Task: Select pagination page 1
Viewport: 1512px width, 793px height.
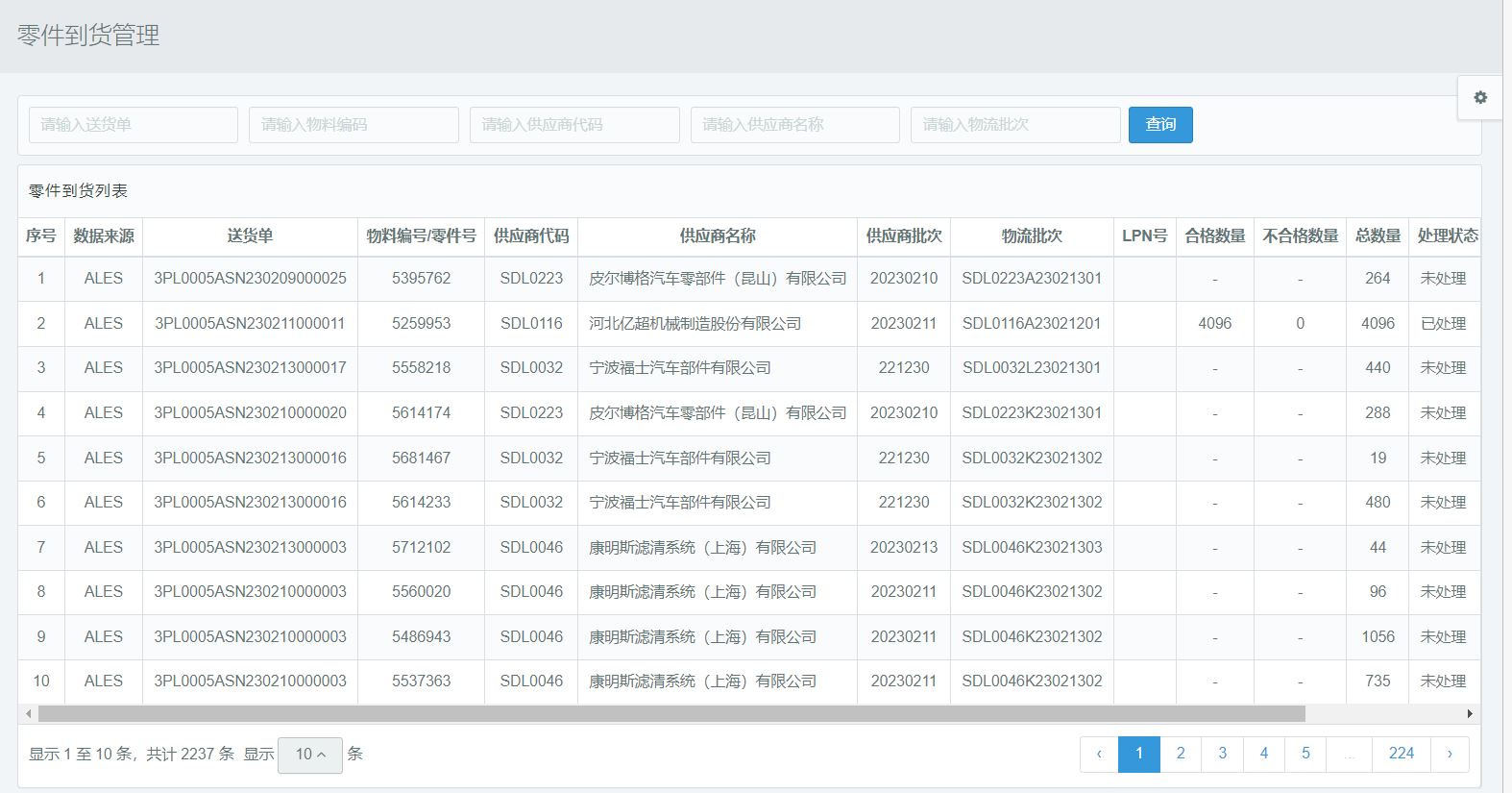Action: pyautogui.click(x=1139, y=754)
